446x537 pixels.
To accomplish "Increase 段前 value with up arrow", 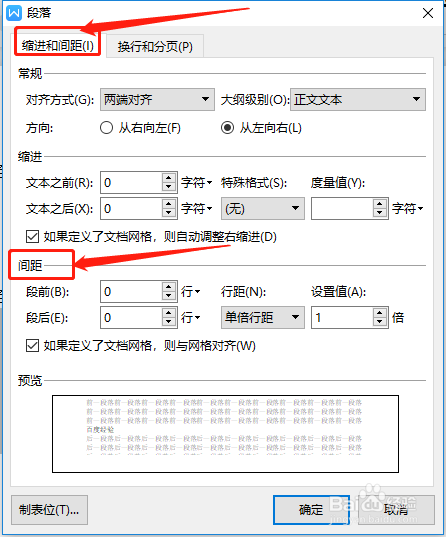I will (169, 287).
